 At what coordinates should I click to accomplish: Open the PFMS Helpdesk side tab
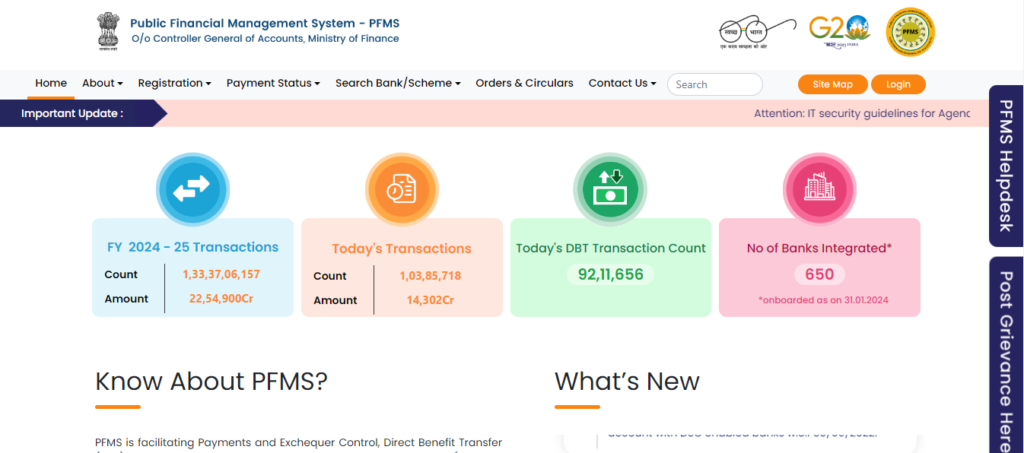click(1006, 166)
